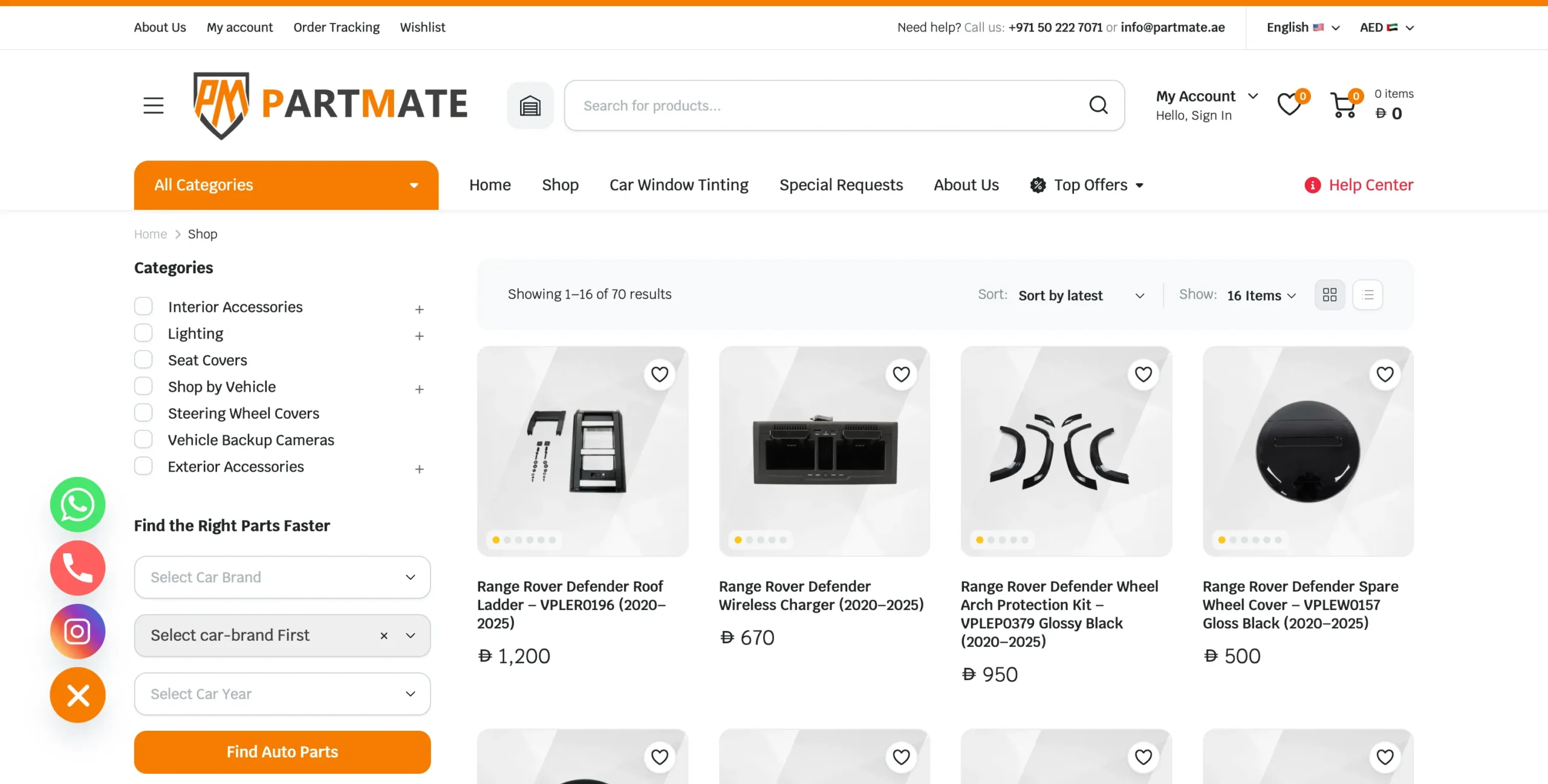Expand the Lighting category subitems

pyautogui.click(x=419, y=335)
